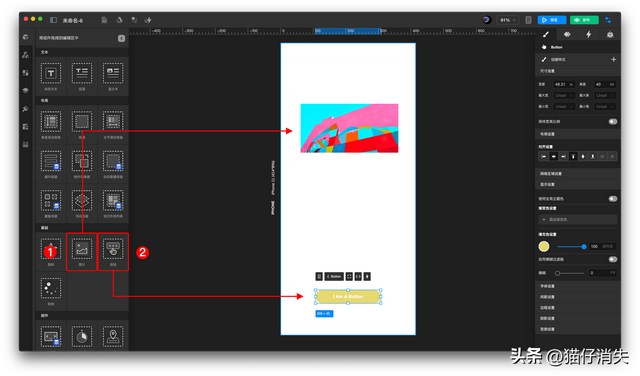Open the max width Unset dropdown
Screen dimensions: 640x376
click(564, 95)
